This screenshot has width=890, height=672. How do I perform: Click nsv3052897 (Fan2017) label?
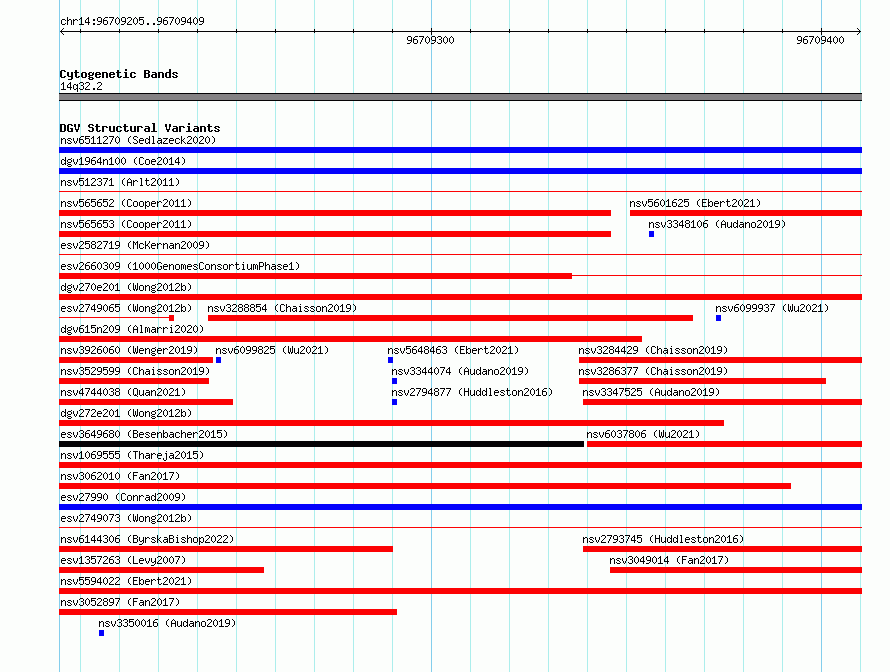point(120,602)
